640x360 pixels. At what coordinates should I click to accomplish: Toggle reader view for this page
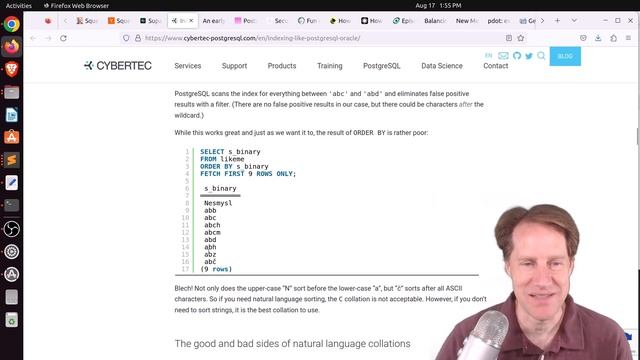(509, 38)
